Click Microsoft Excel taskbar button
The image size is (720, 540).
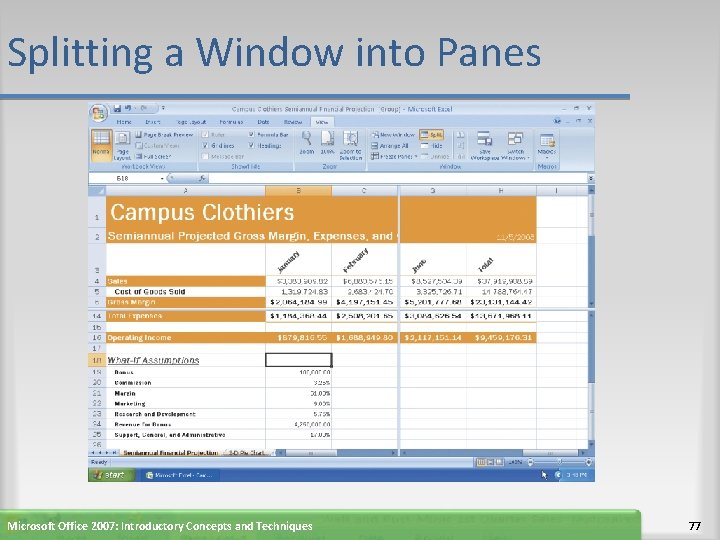(x=181, y=475)
